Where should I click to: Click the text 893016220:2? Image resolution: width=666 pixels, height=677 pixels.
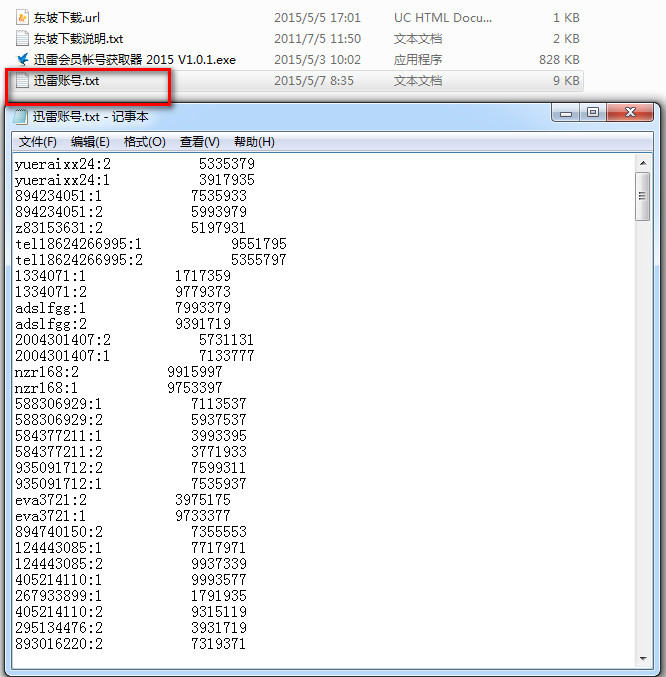coord(59,644)
